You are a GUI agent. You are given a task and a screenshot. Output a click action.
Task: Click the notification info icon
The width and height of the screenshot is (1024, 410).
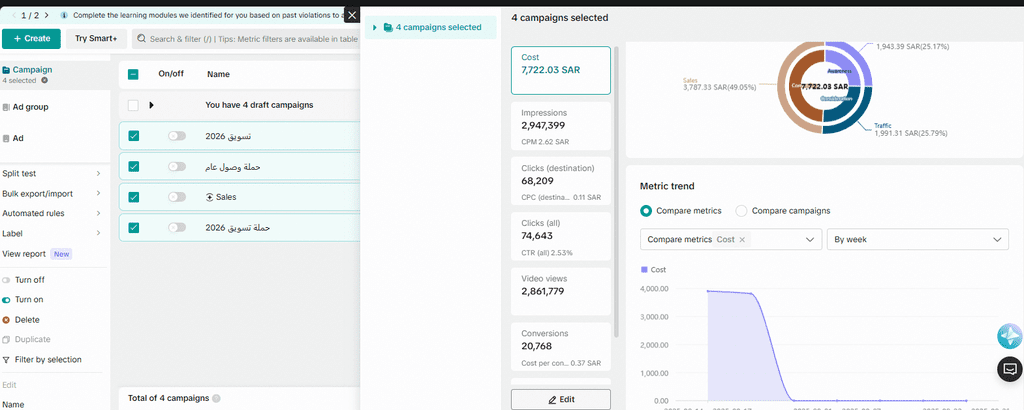[x=63, y=14]
